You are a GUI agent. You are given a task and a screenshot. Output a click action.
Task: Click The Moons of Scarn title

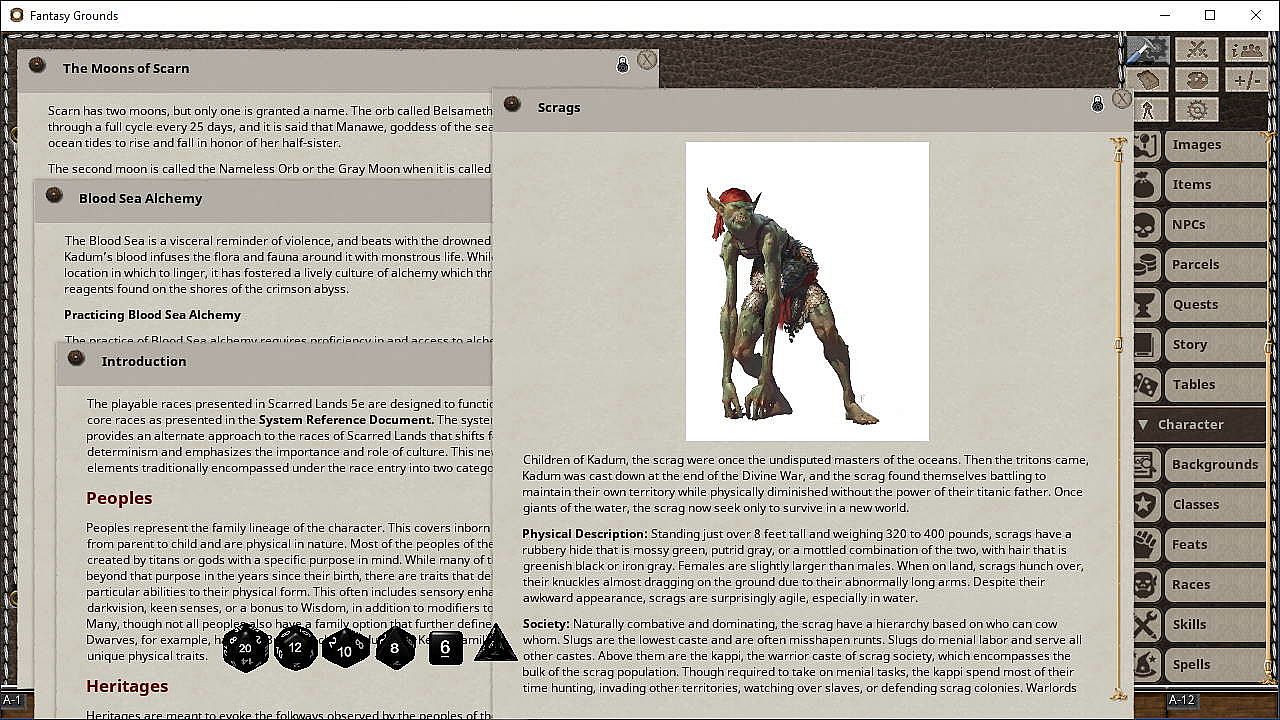126,69
